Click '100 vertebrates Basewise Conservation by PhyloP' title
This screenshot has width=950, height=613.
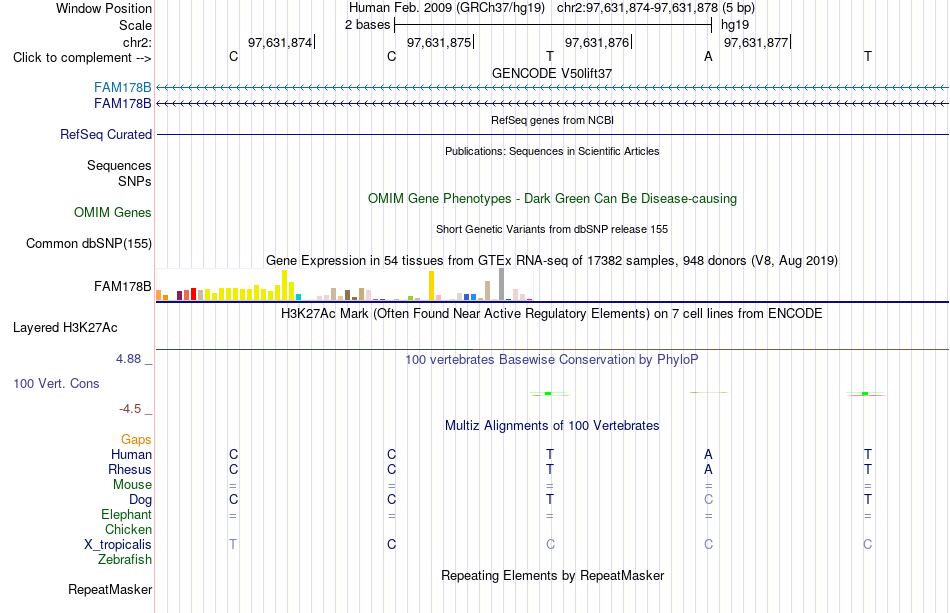tap(552, 359)
